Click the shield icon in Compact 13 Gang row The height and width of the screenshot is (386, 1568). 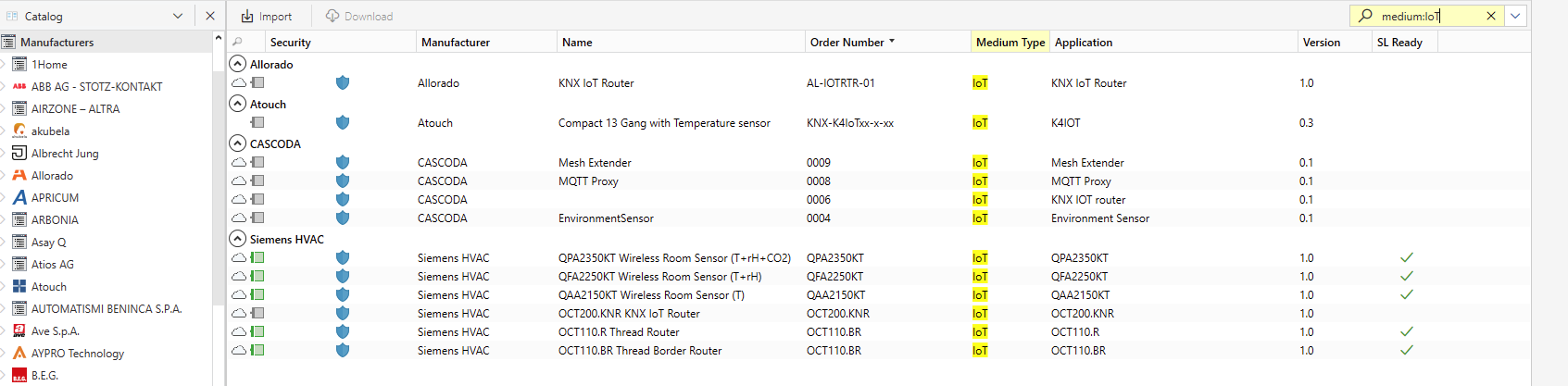click(x=343, y=122)
